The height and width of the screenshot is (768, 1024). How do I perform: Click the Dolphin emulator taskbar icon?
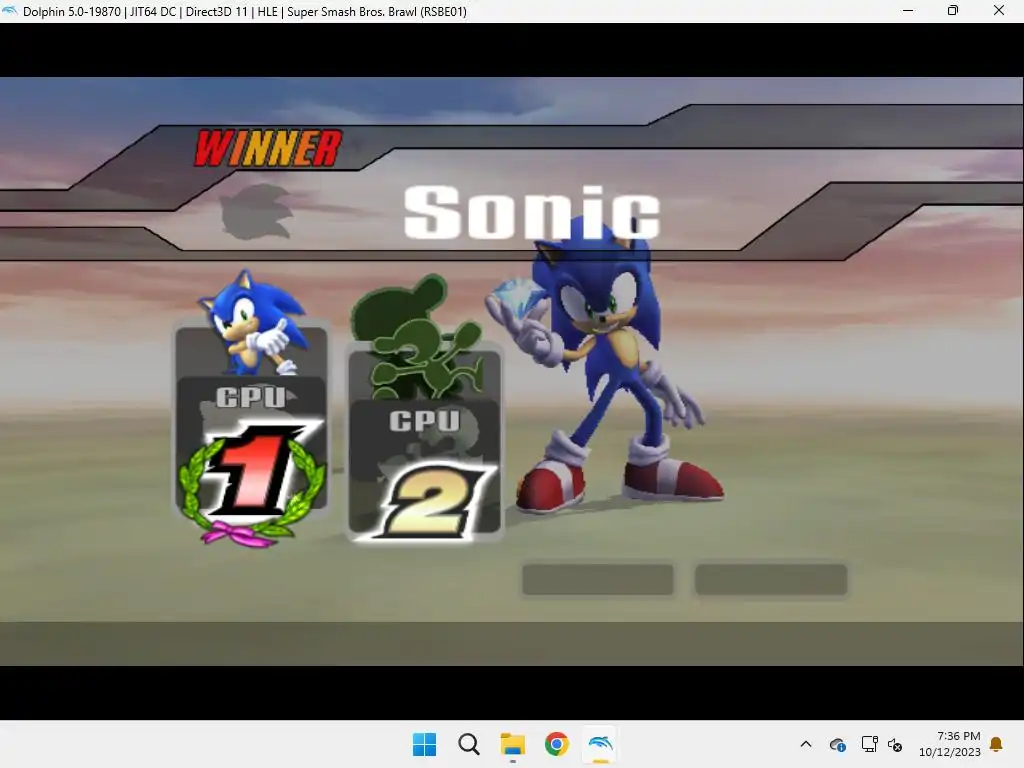600,744
